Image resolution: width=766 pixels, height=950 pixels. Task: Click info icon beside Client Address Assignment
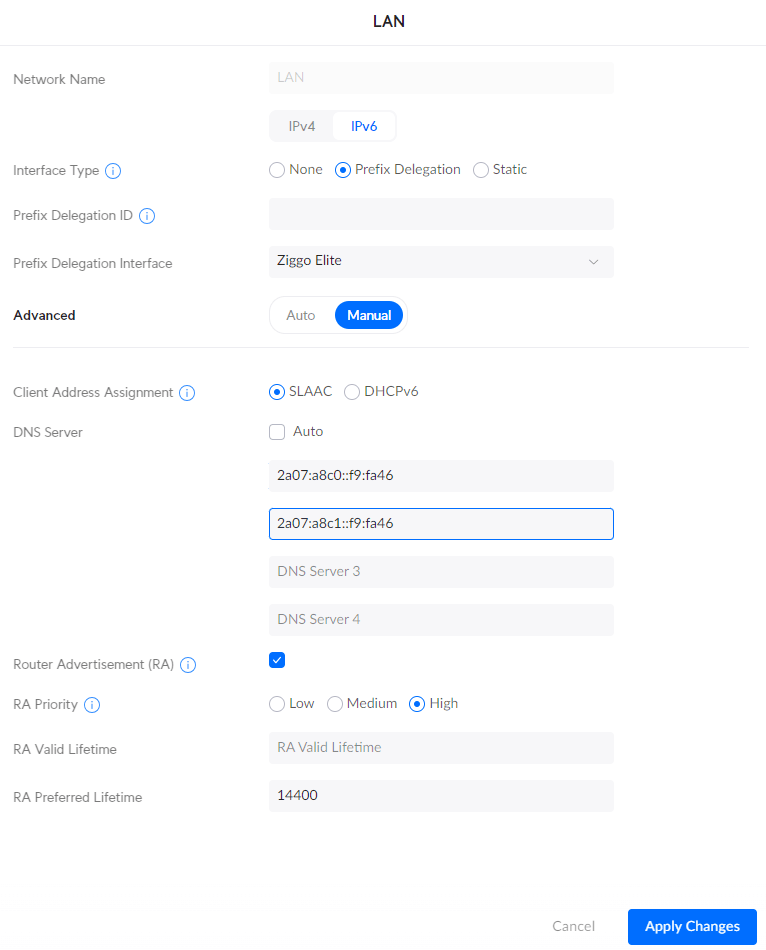pos(187,393)
